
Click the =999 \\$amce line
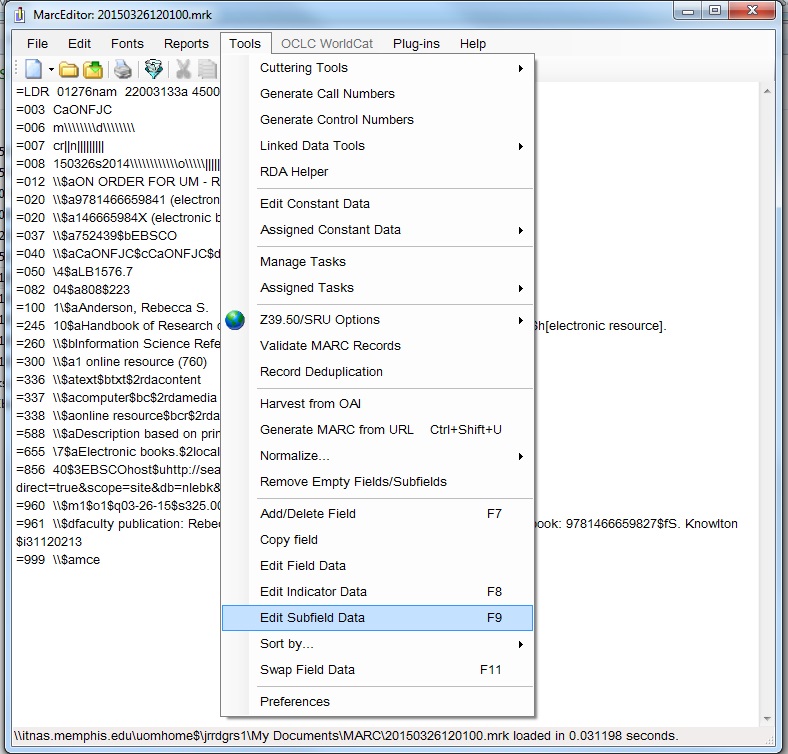tap(58, 560)
